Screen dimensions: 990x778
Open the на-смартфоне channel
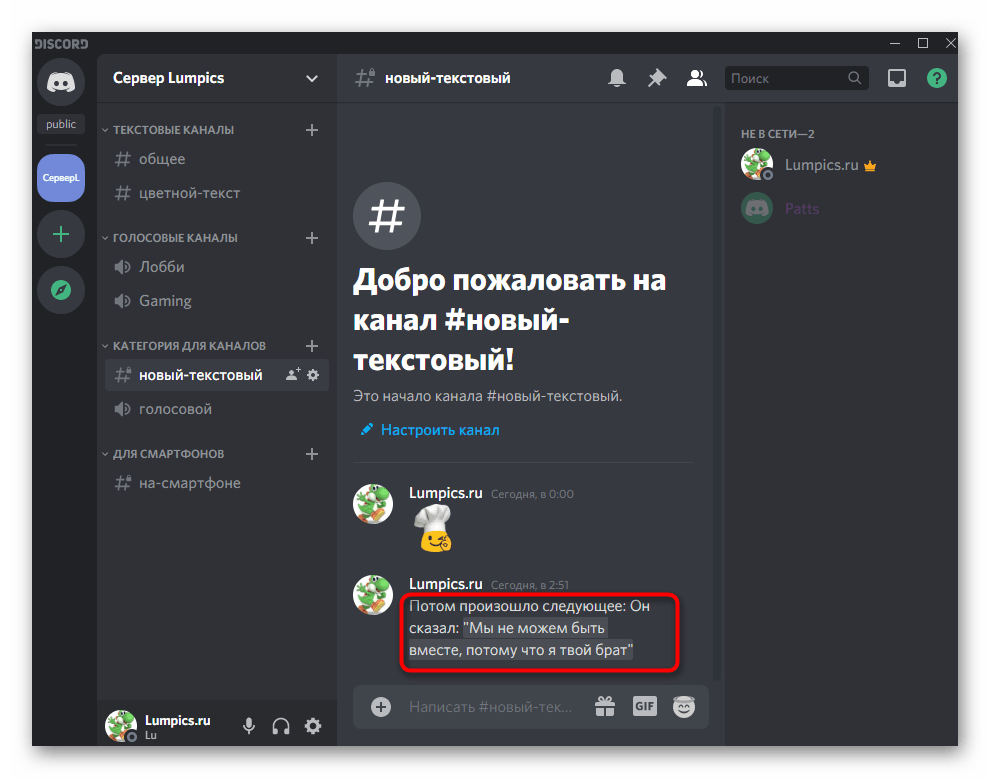(217, 483)
